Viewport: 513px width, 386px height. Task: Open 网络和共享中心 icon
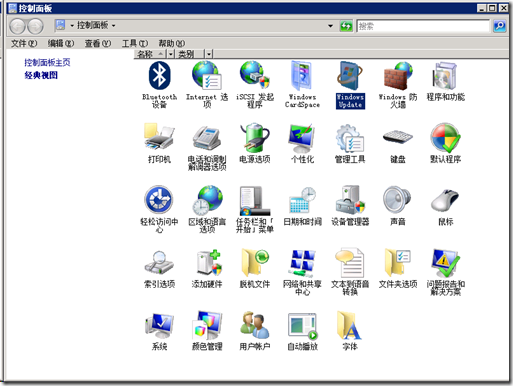(x=302, y=272)
